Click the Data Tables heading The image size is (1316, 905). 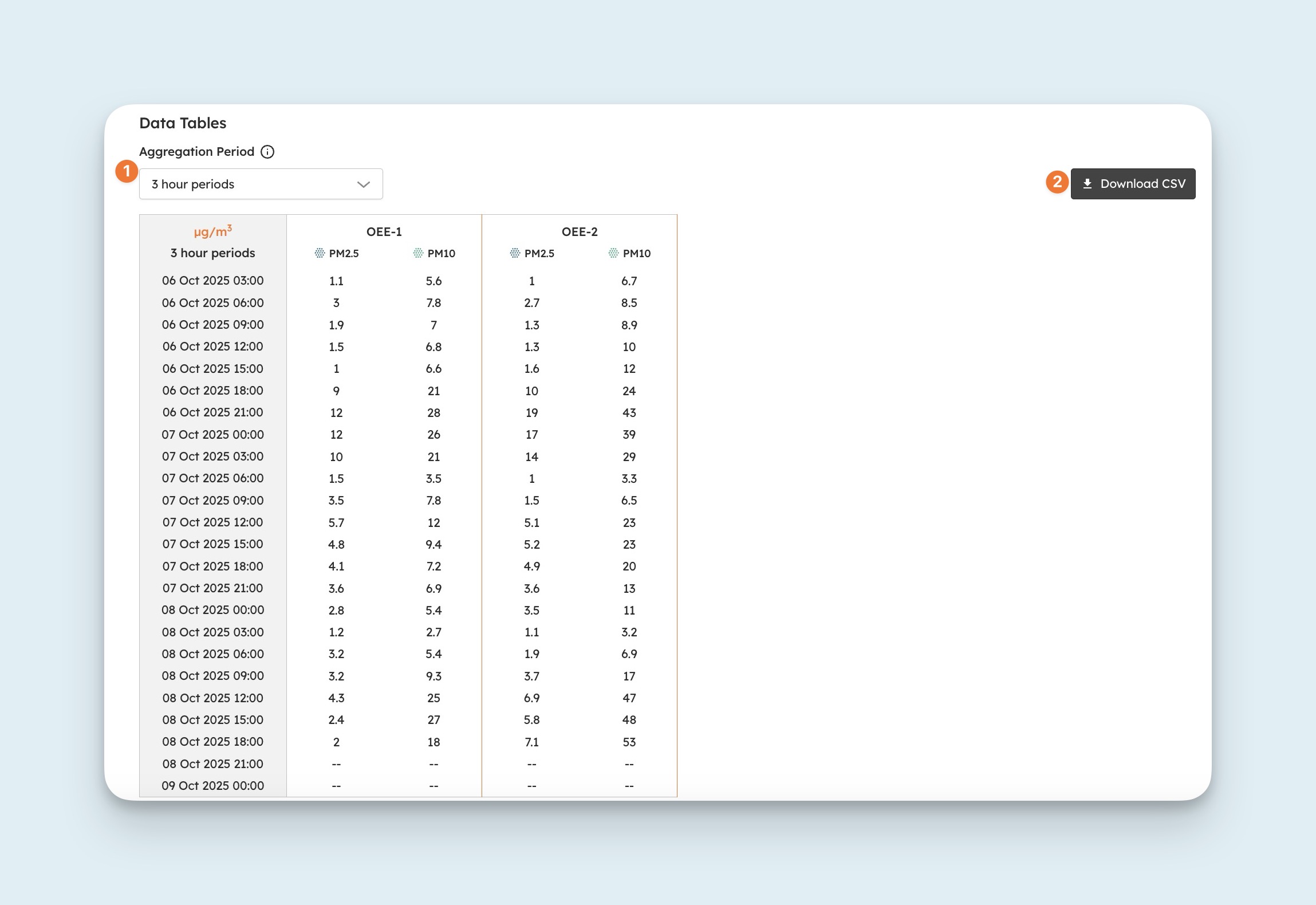click(x=183, y=123)
